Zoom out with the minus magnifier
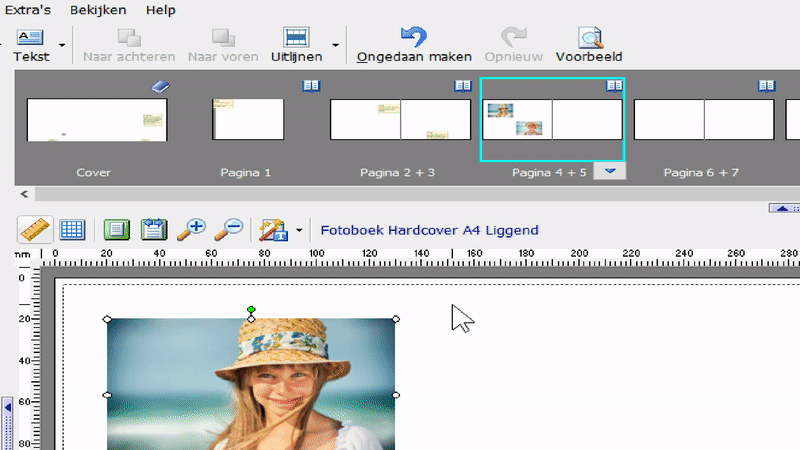 pyautogui.click(x=229, y=229)
